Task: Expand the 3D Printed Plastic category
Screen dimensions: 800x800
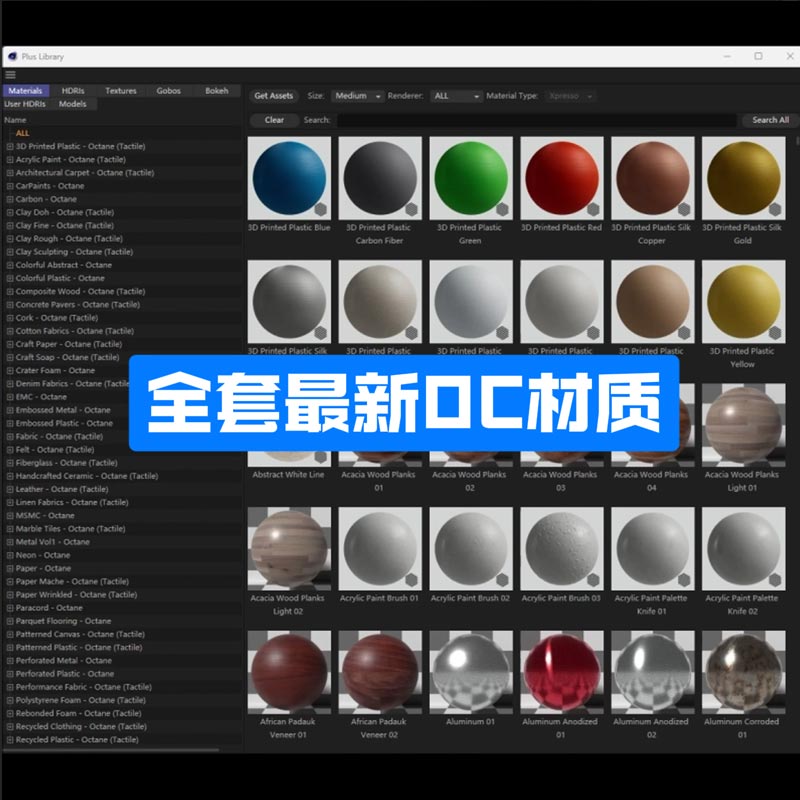Action: pos(10,147)
